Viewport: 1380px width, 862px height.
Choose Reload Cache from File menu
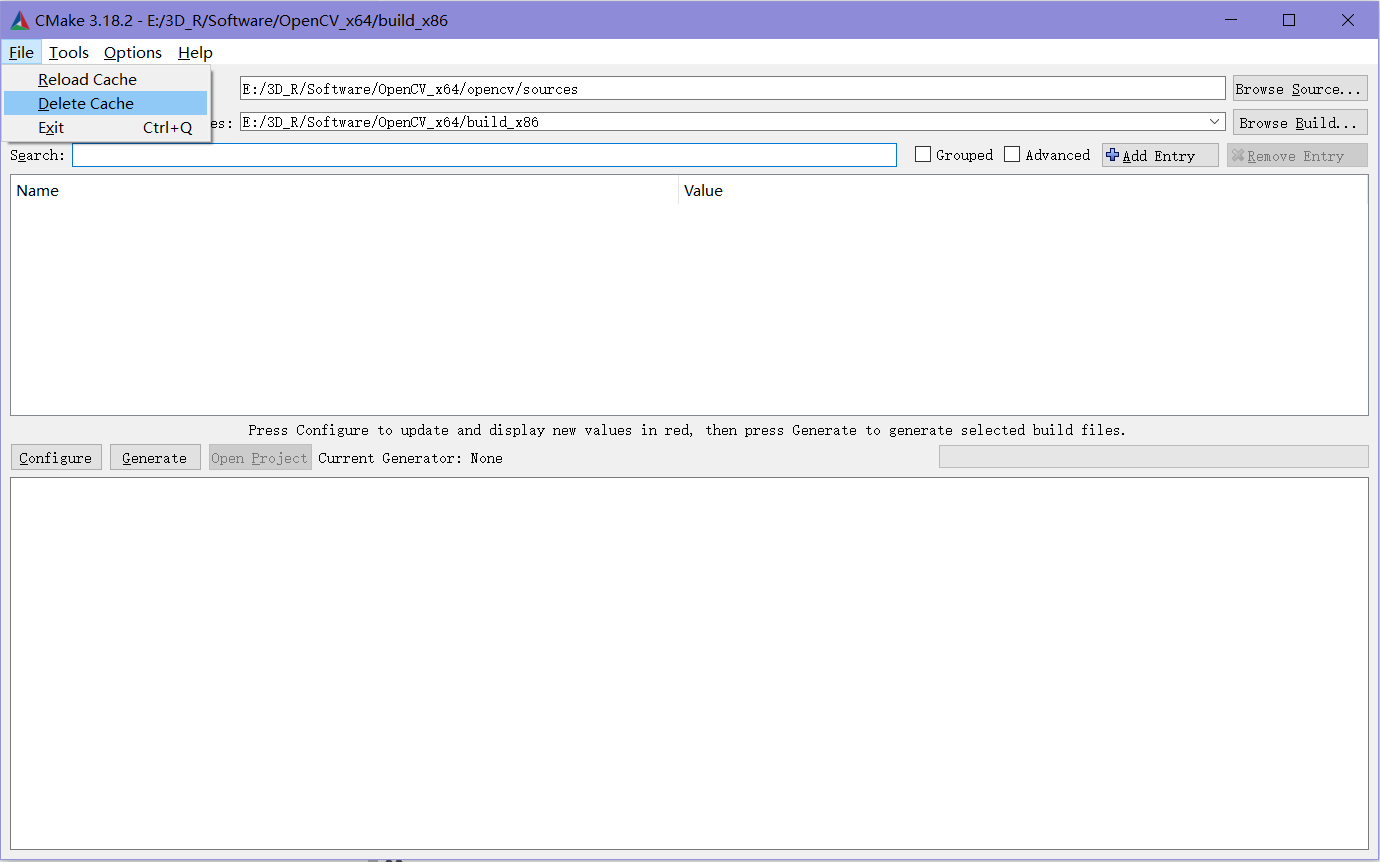pyautogui.click(x=106, y=79)
